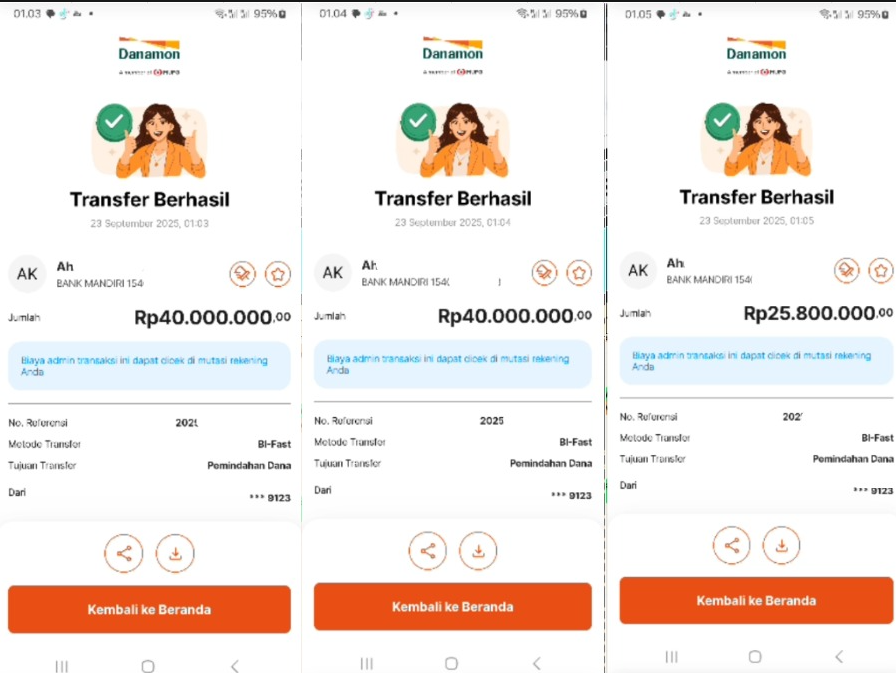Tap the Android back arrow on the 01:03 screen
This screenshot has height=673, width=896.
[234, 666]
